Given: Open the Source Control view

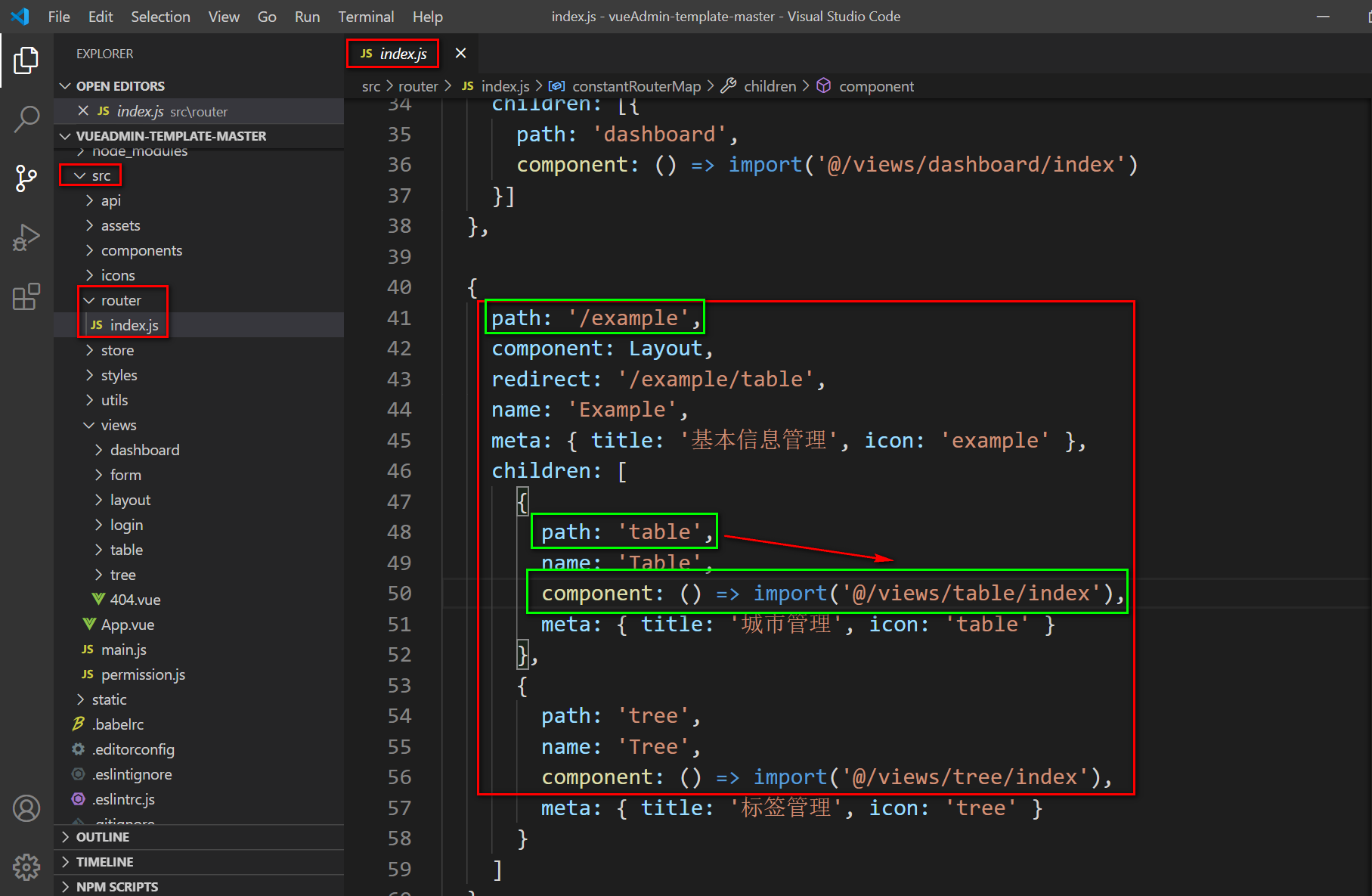Looking at the screenshot, I should tap(26, 178).
